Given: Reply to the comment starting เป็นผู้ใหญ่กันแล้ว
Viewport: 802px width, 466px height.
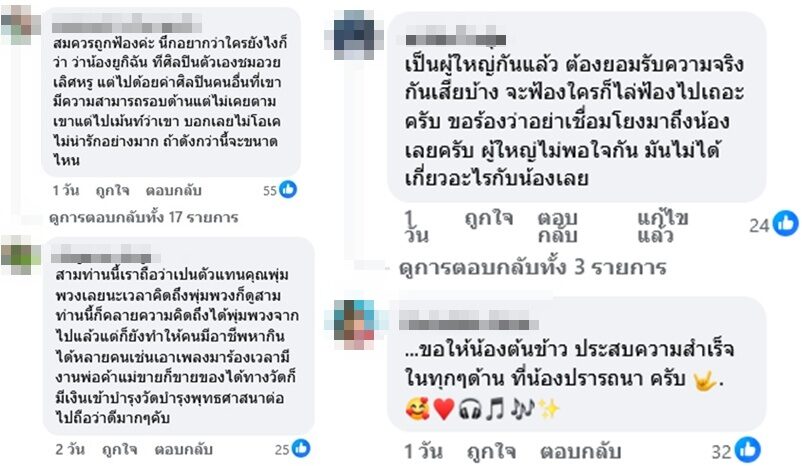Looking at the screenshot, I should point(558,227).
